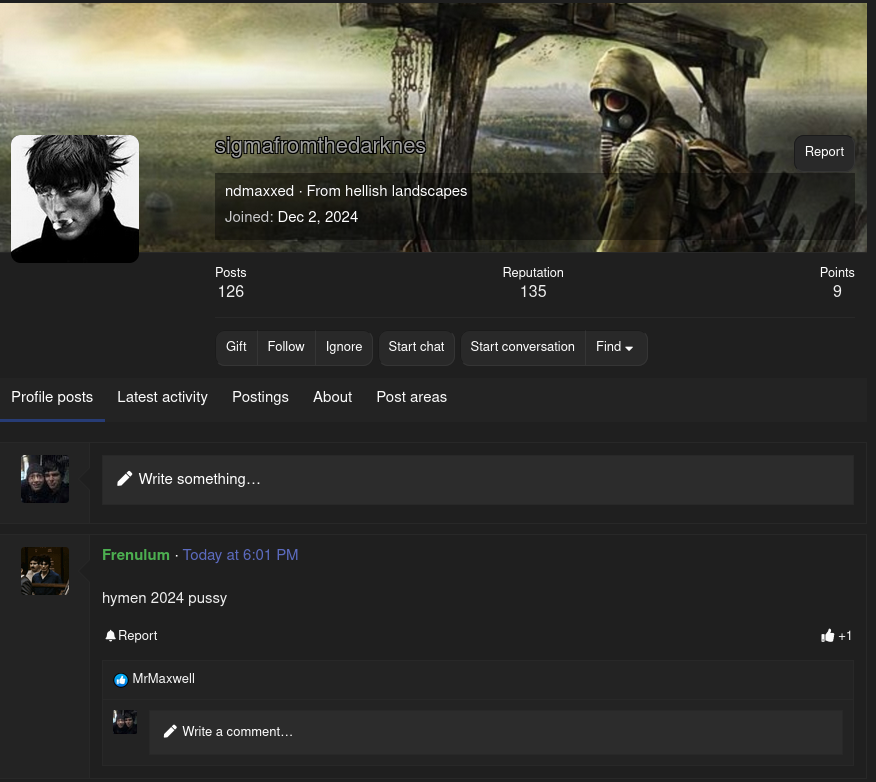This screenshot has height=782, width=876.
Task: Click Start conversation button
Action: tap(523, 347)
